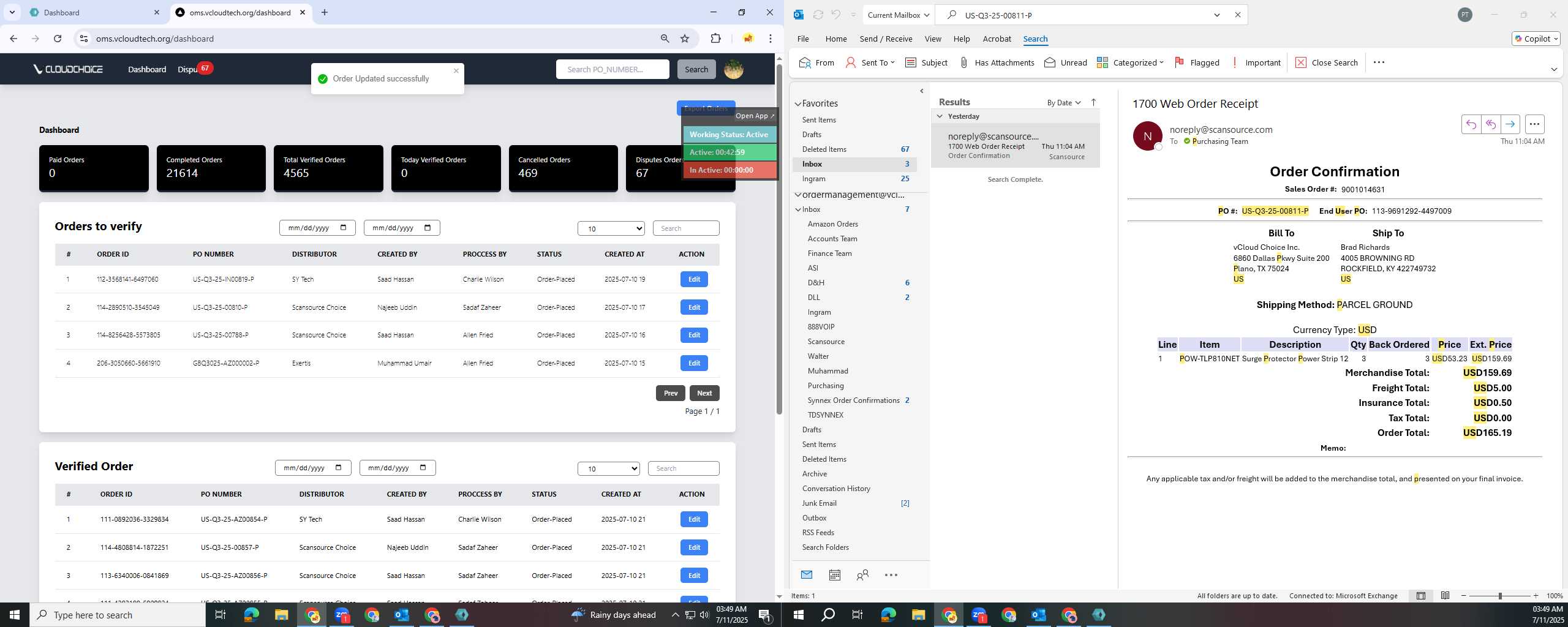Click Outlook zoom in plus button
Screen dimensions: 1568x627
coord(1536,596)
